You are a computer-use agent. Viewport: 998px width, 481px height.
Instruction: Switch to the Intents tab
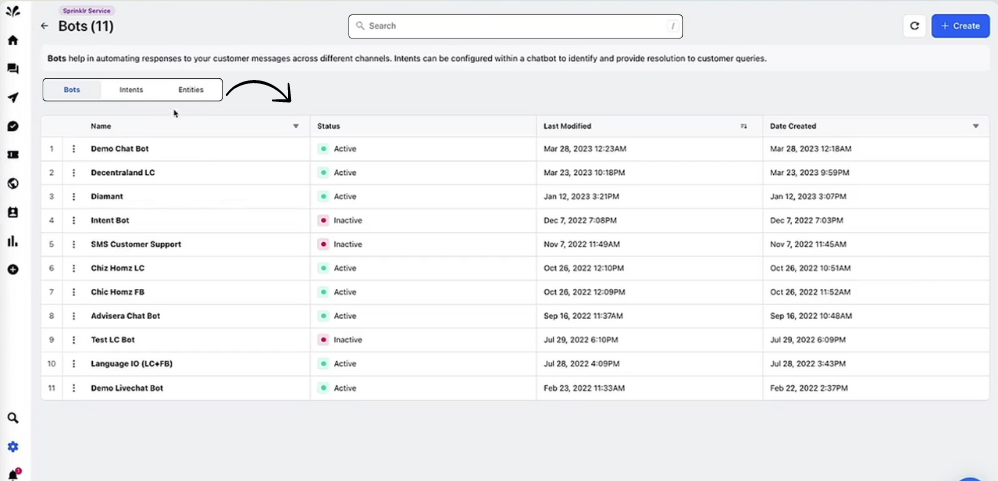[131, 90]
